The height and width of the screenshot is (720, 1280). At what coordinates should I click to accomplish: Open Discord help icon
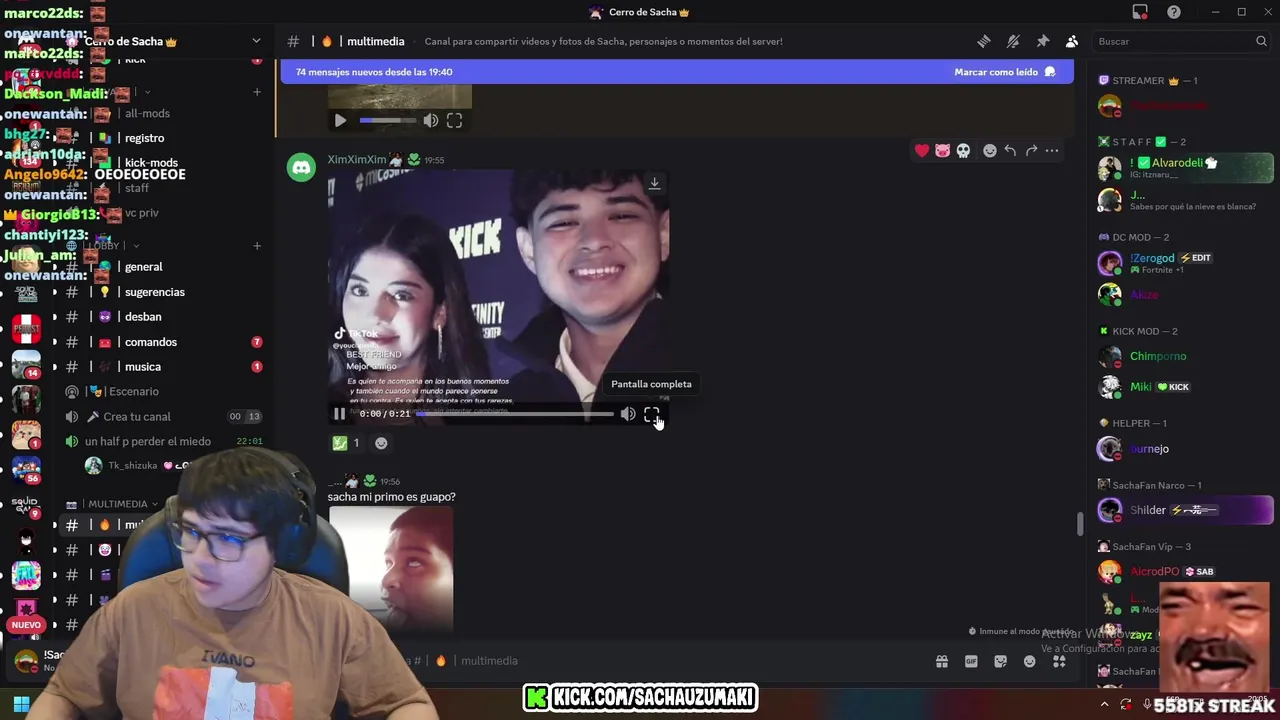[1174, 12]
